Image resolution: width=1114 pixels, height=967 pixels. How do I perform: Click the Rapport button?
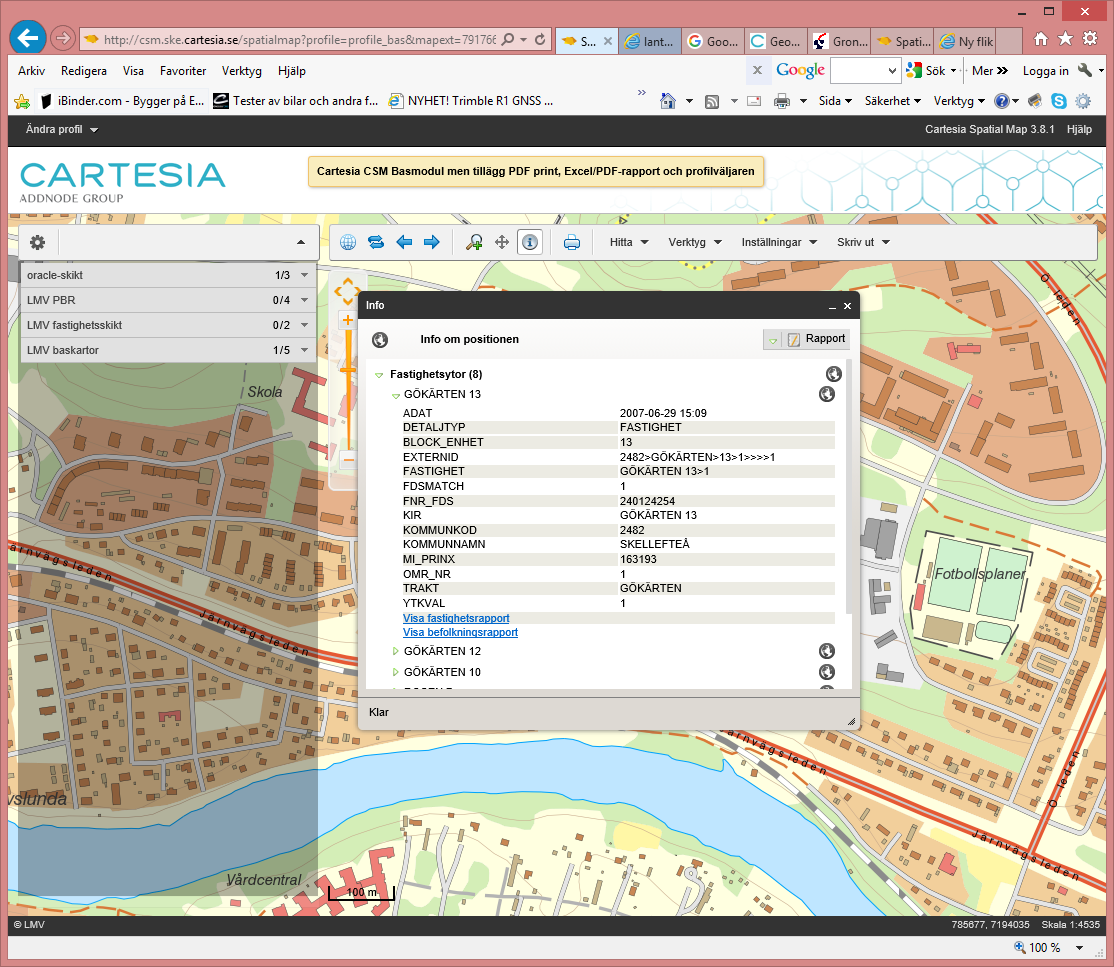(x=816, y=339)
